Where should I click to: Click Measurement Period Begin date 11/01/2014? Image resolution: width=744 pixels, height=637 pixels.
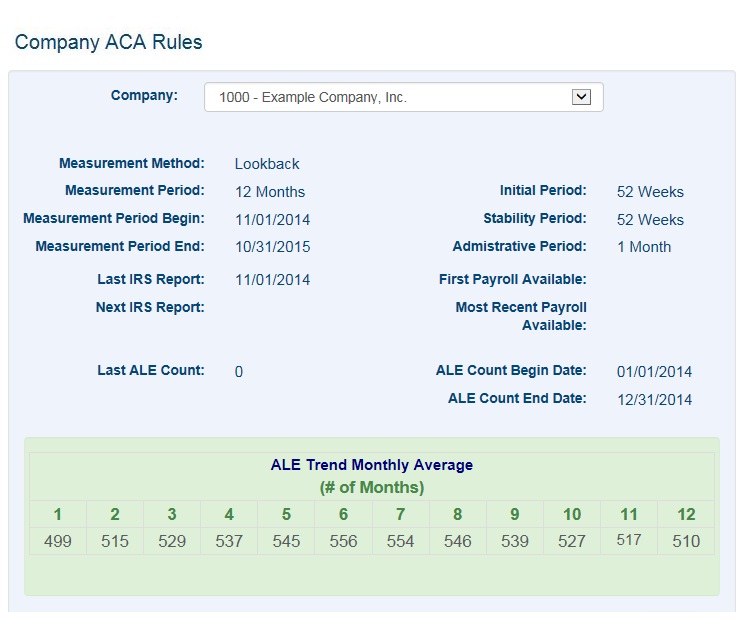(272, 219)
